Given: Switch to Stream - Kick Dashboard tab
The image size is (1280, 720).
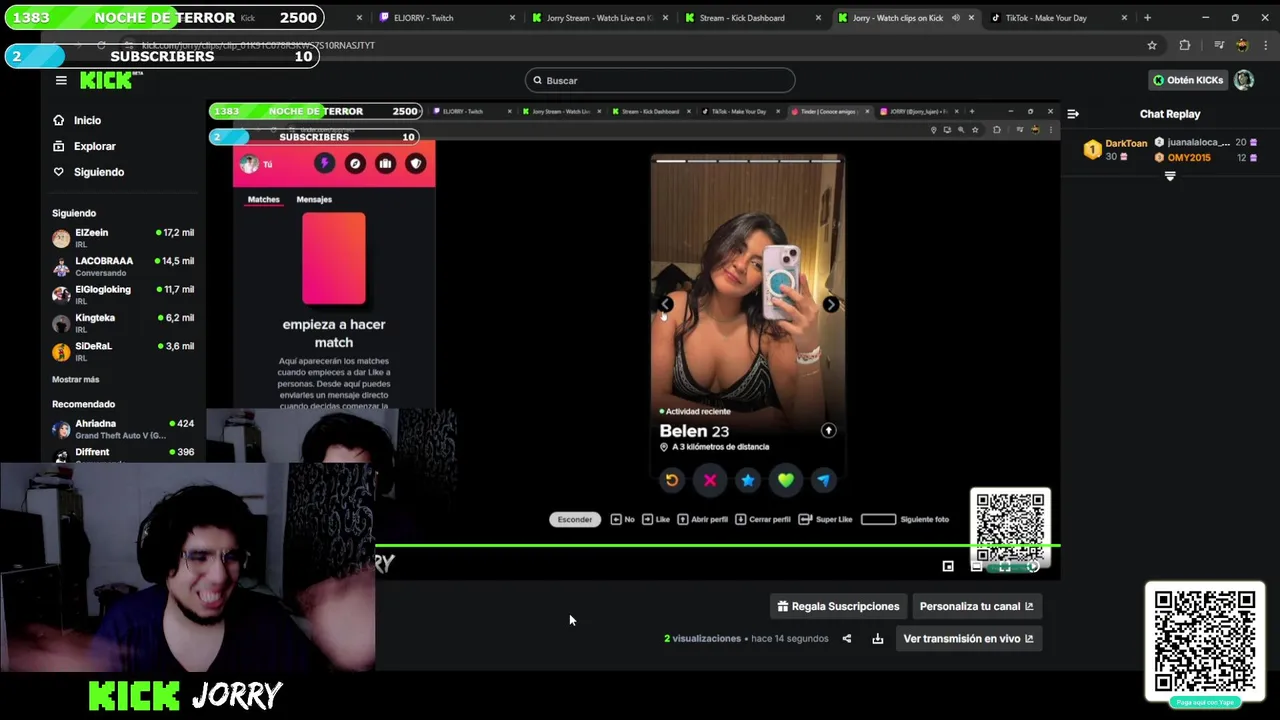Looking at the screenshot, I should tap(752, 18).
